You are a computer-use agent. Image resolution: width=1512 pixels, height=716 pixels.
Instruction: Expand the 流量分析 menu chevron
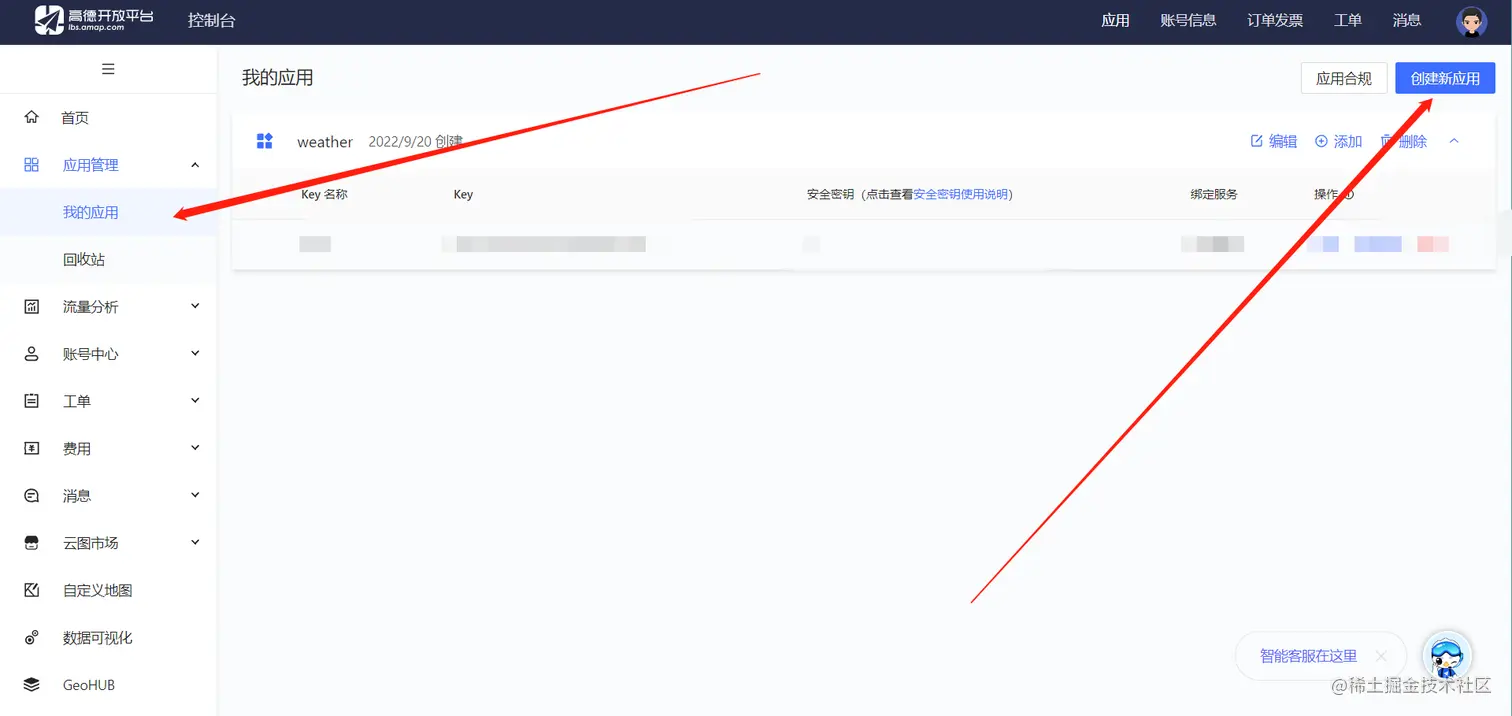coord(195,306)
